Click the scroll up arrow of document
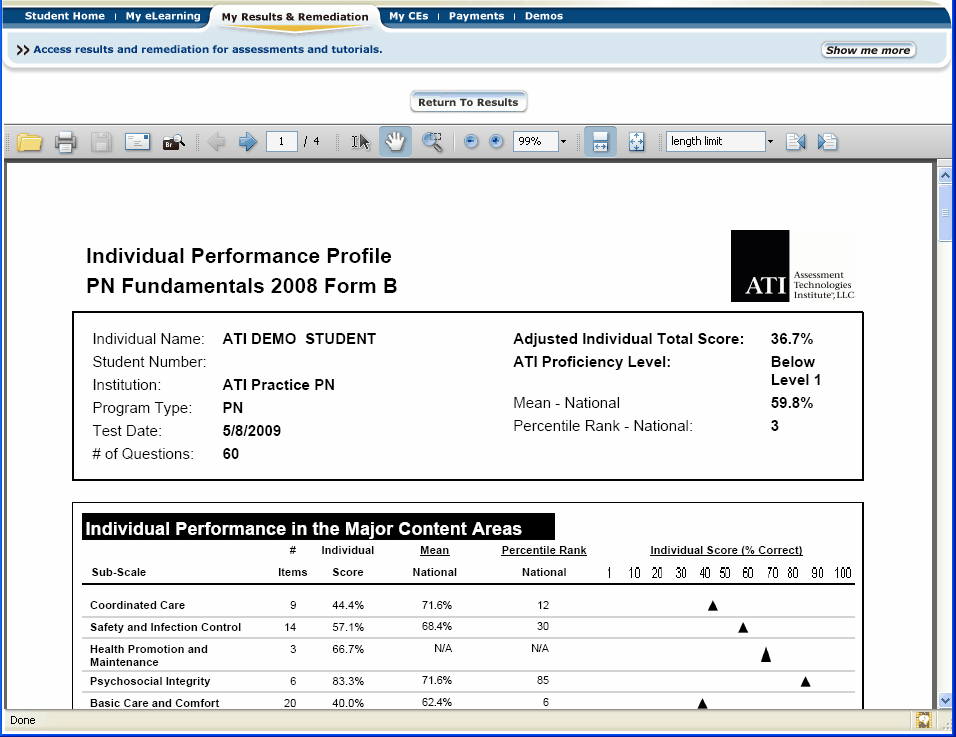956x737 pixels. tap(945, 176)
